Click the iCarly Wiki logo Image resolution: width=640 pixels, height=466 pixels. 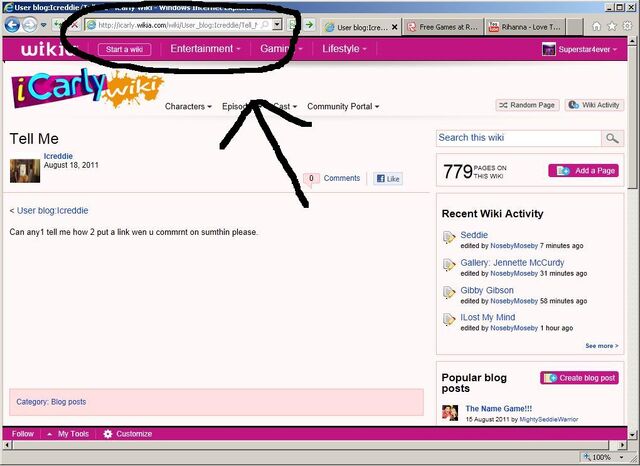(x=87, y=88)
